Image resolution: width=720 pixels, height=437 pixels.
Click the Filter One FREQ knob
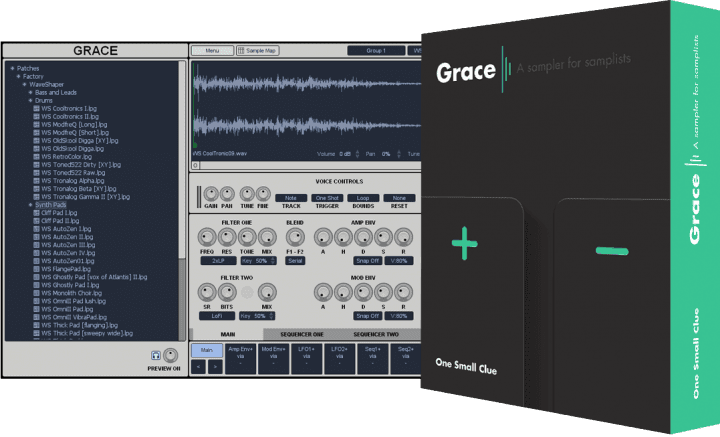coord(207,237)
